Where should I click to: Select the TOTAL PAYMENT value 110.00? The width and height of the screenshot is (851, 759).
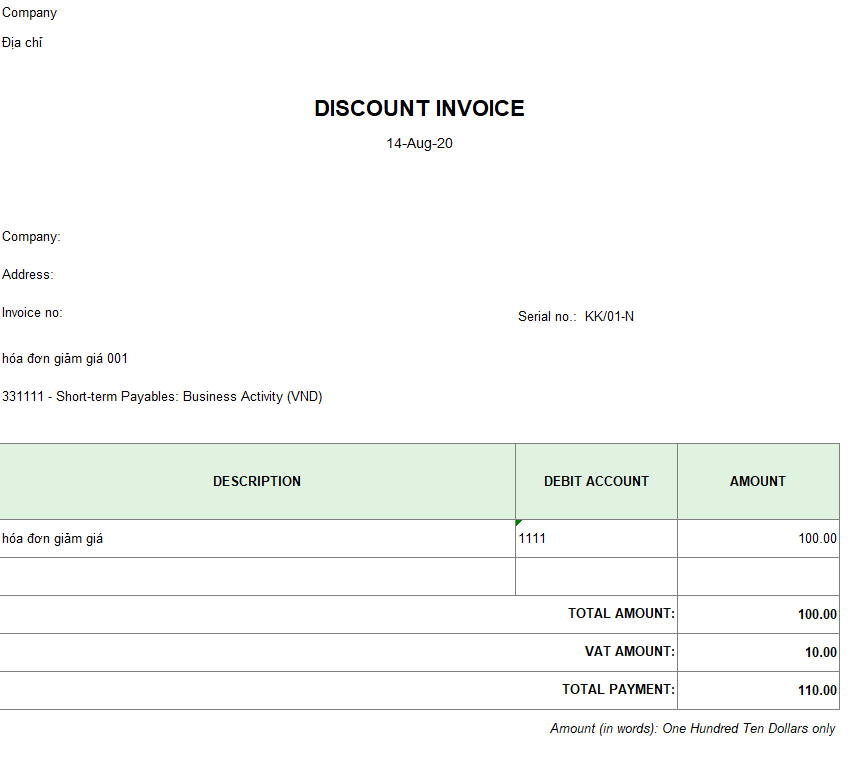click(x=816, y=691)
